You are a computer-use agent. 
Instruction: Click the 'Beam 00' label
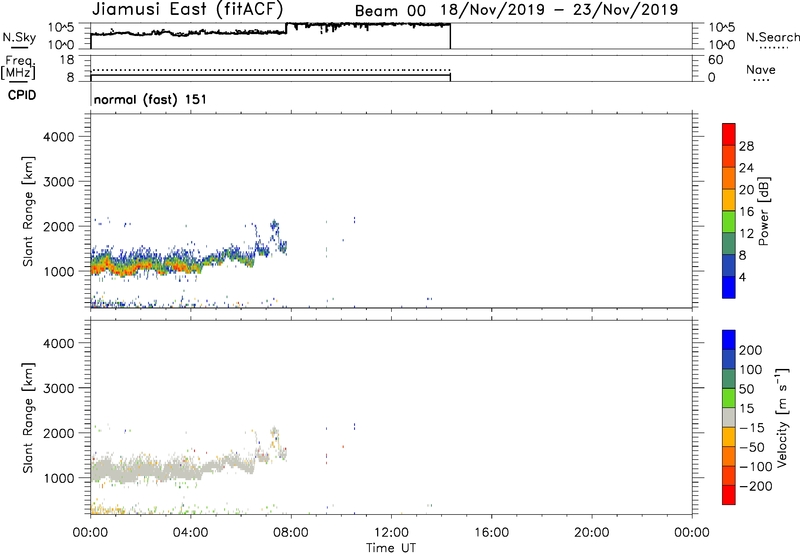click(x=390, y=11)
